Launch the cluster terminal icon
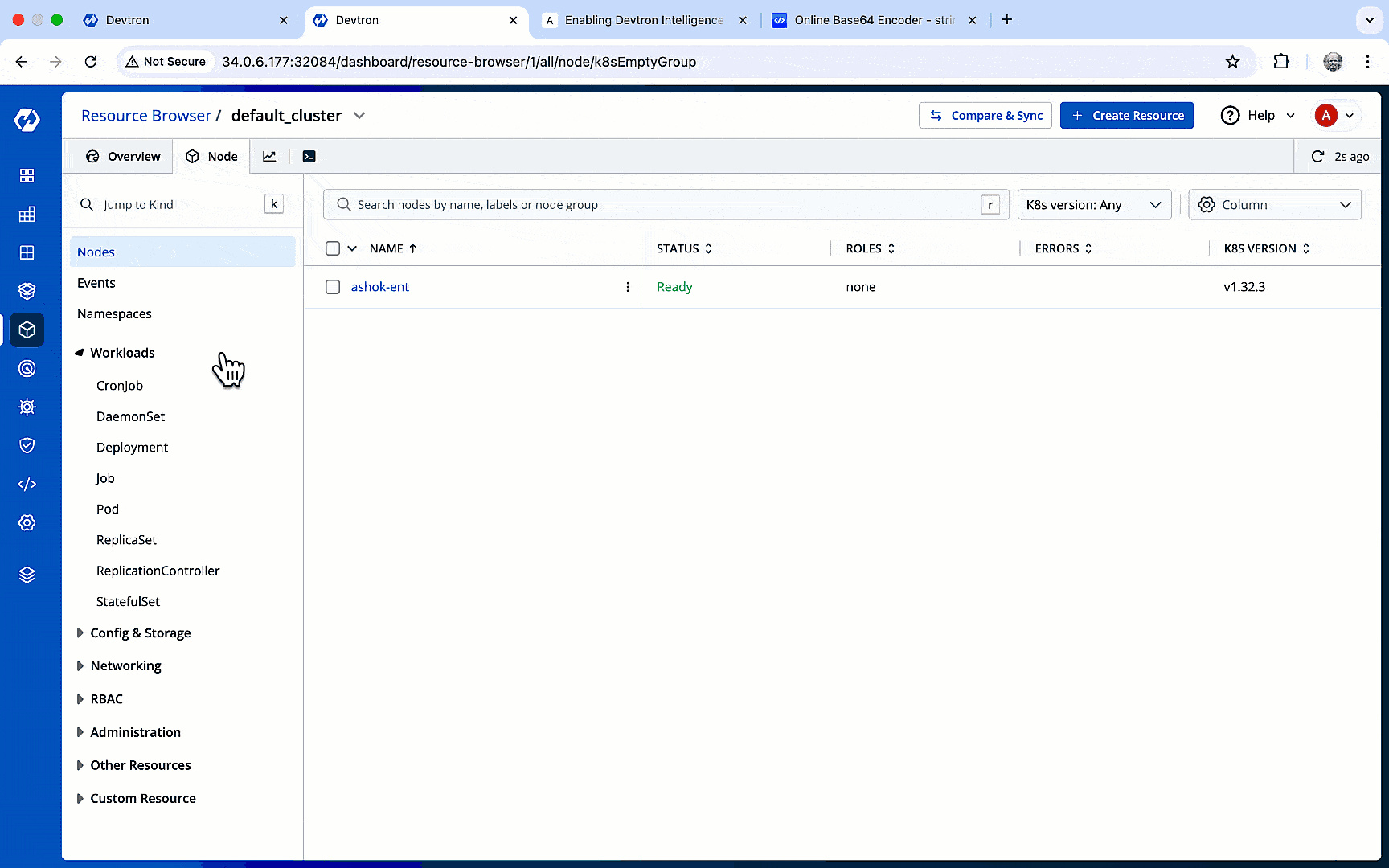 click(309, 156)
